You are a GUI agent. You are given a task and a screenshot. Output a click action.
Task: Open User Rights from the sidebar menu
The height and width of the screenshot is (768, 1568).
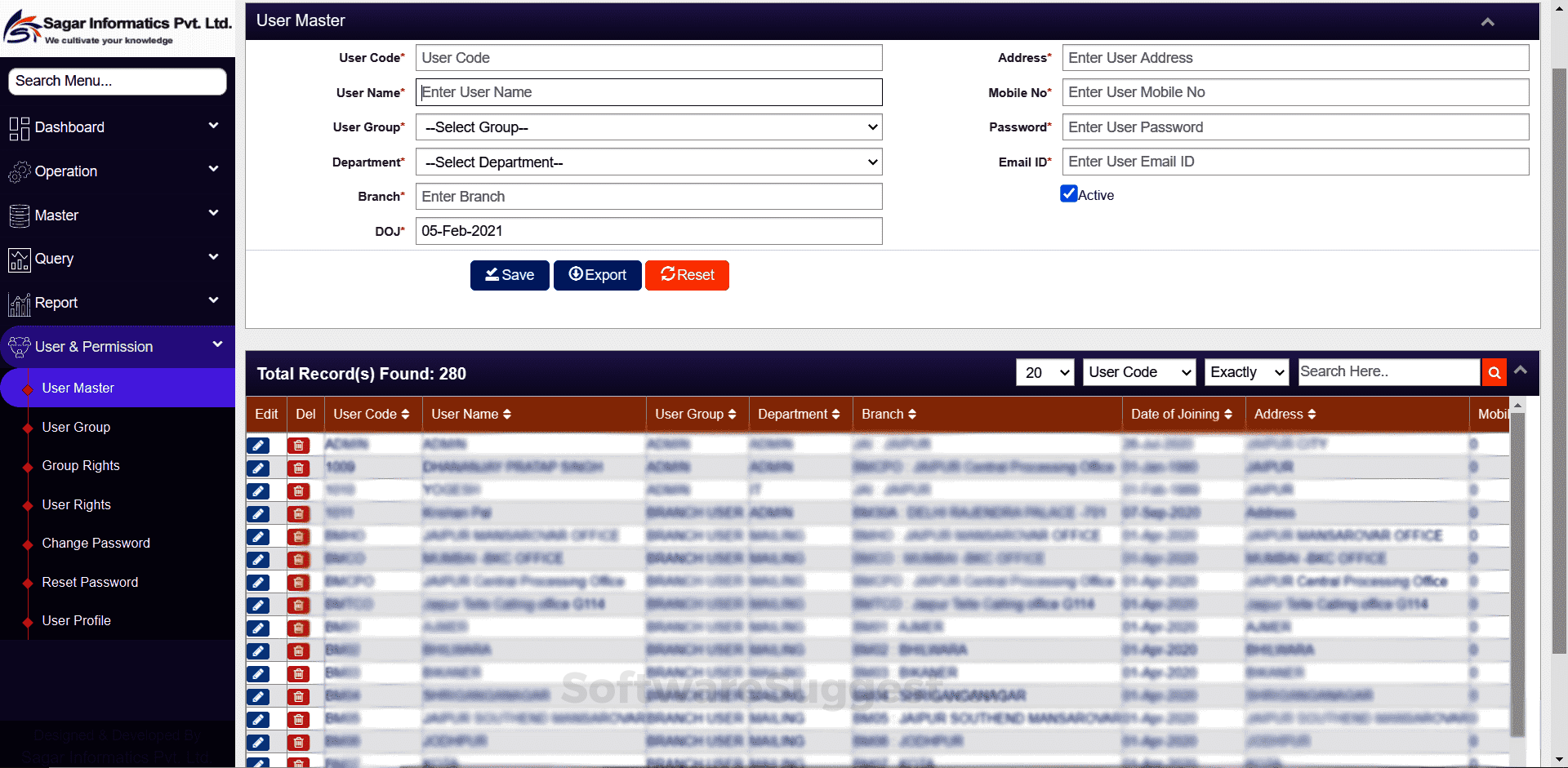tap(76, 504)
